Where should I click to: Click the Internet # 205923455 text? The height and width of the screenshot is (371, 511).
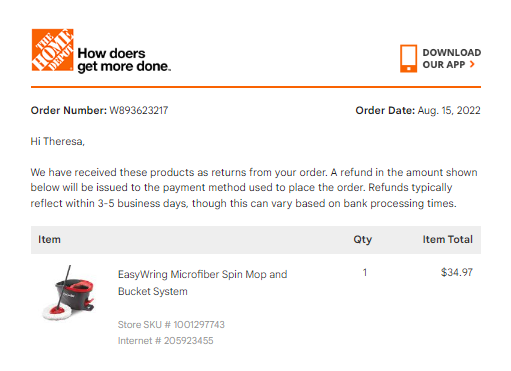tap(165, 341)
